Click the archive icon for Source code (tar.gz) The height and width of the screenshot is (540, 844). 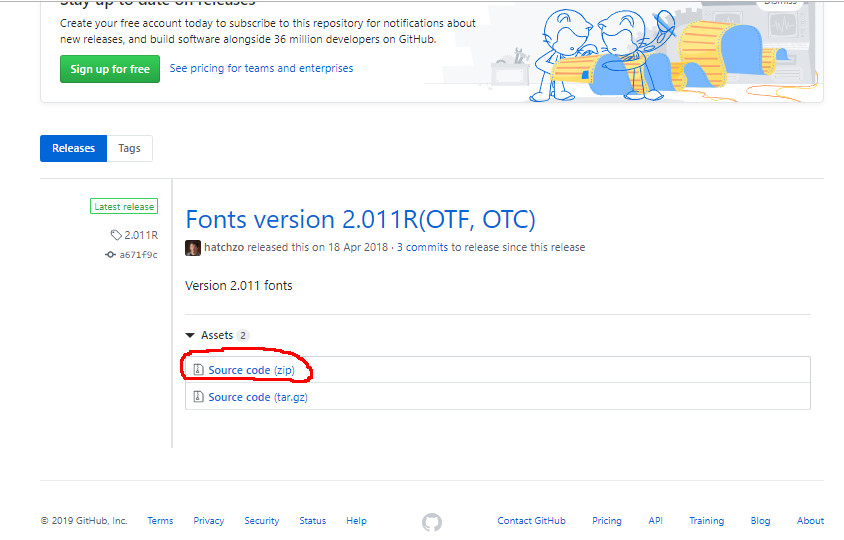(198, 396)
